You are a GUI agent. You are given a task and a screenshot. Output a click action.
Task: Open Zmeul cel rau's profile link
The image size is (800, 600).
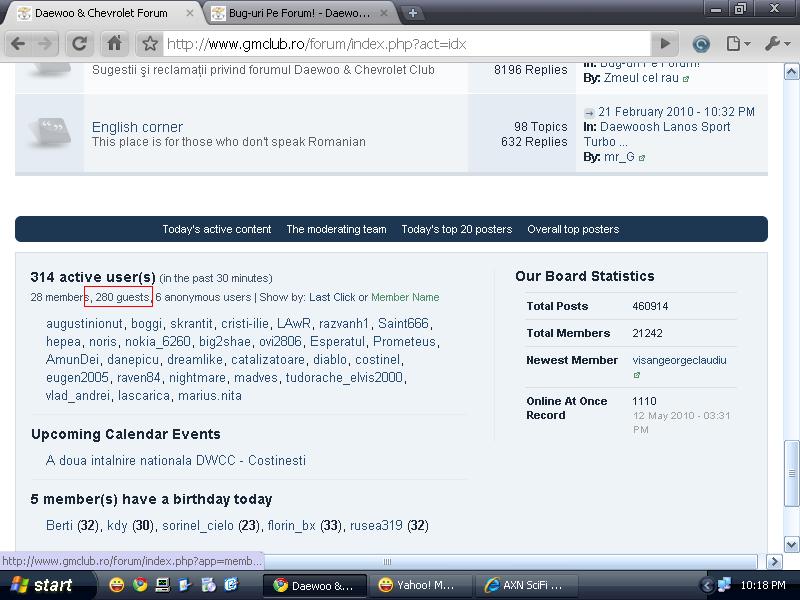tap(641, 78)
